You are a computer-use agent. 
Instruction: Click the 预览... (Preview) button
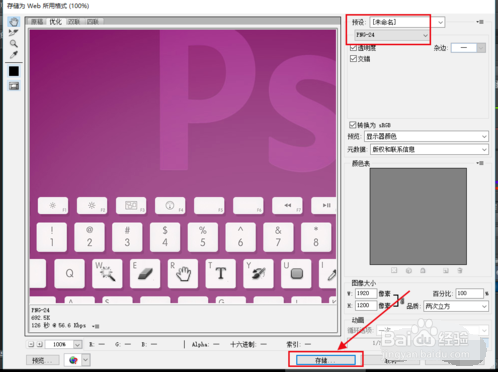tap(42, 360)
